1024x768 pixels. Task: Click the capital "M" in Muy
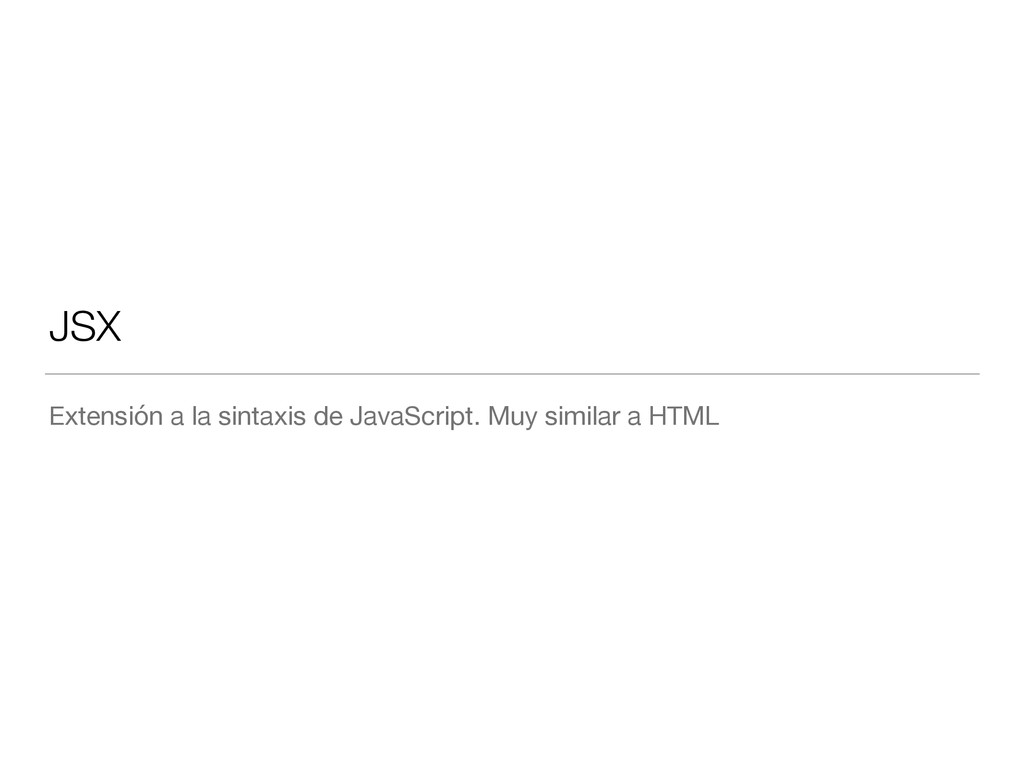tap(498, 416)
